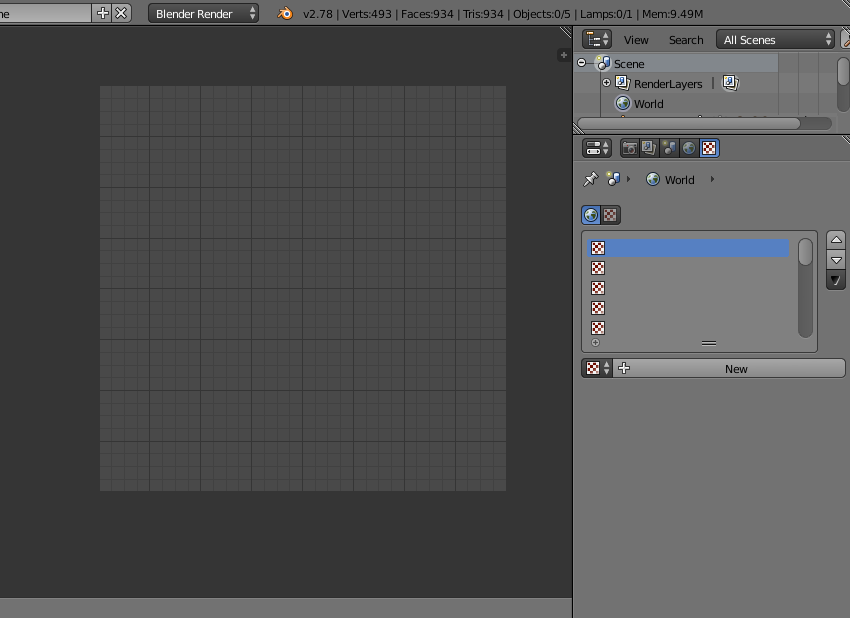The image size is (850, 618).
Task: Select the third texture slot
Action: pyautogui.click(x=688, y=288)
